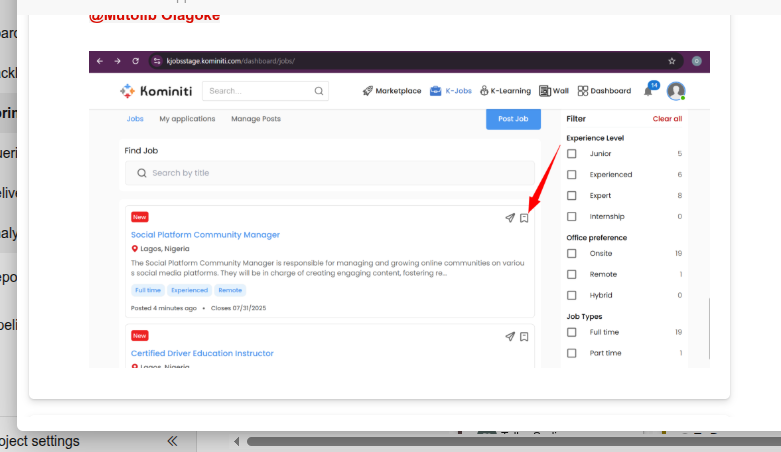Click the bookmark icon on Certified Driver Education Instructor
Image resolution: width=781 pixels, height=452 pixels.
(524, 337)
